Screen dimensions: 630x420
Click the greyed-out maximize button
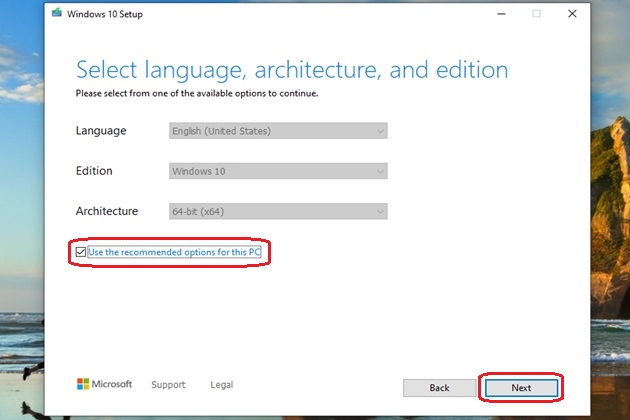[x=536, y=14]
